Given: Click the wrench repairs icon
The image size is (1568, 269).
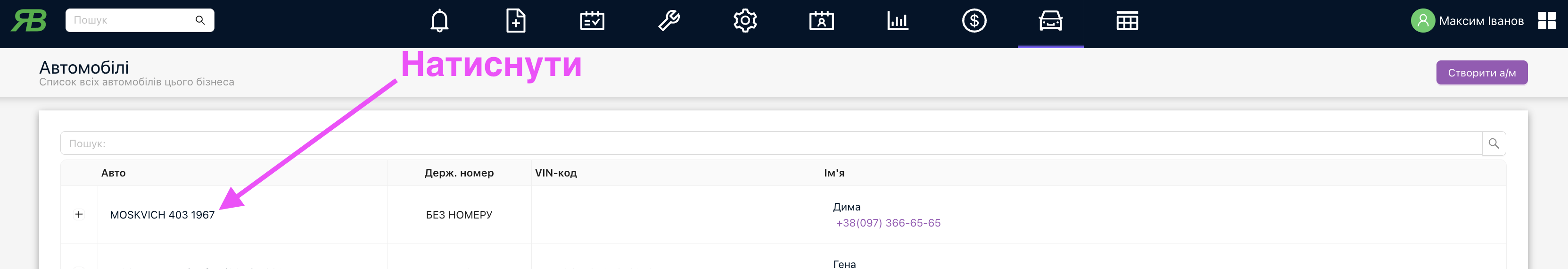Looking at the screenshot, I should pos(668,21).
